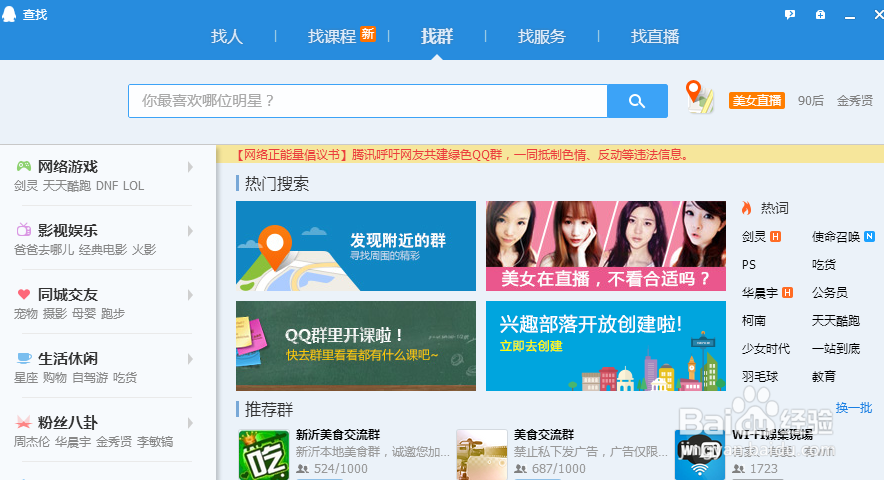Click 摄影 under 同城交友
This screenshot has height=480, width=884.
tap(55, 314)
